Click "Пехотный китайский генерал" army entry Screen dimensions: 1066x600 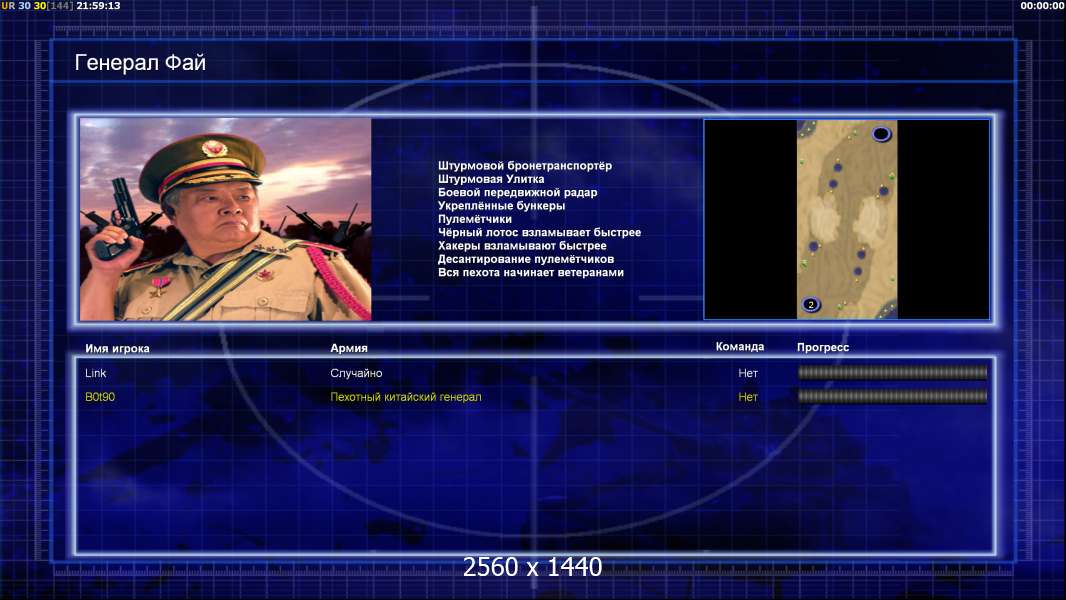coord(406,397)
